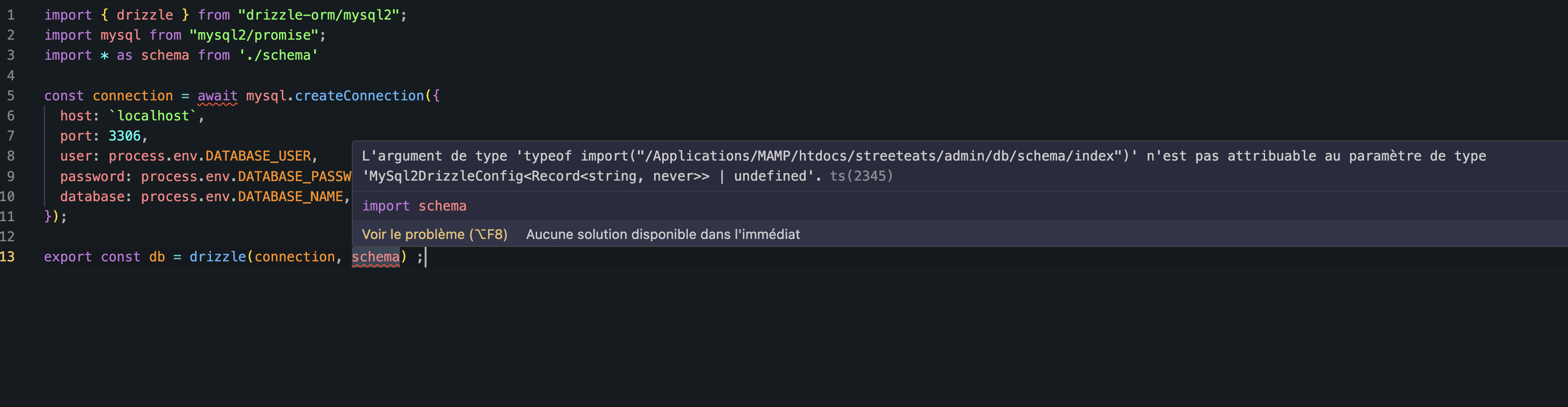This screenshot has width=1568, height=407.
Task: Click 'Aucune solution disponible dans l'immédiat' text
Action: pos(663,234)
